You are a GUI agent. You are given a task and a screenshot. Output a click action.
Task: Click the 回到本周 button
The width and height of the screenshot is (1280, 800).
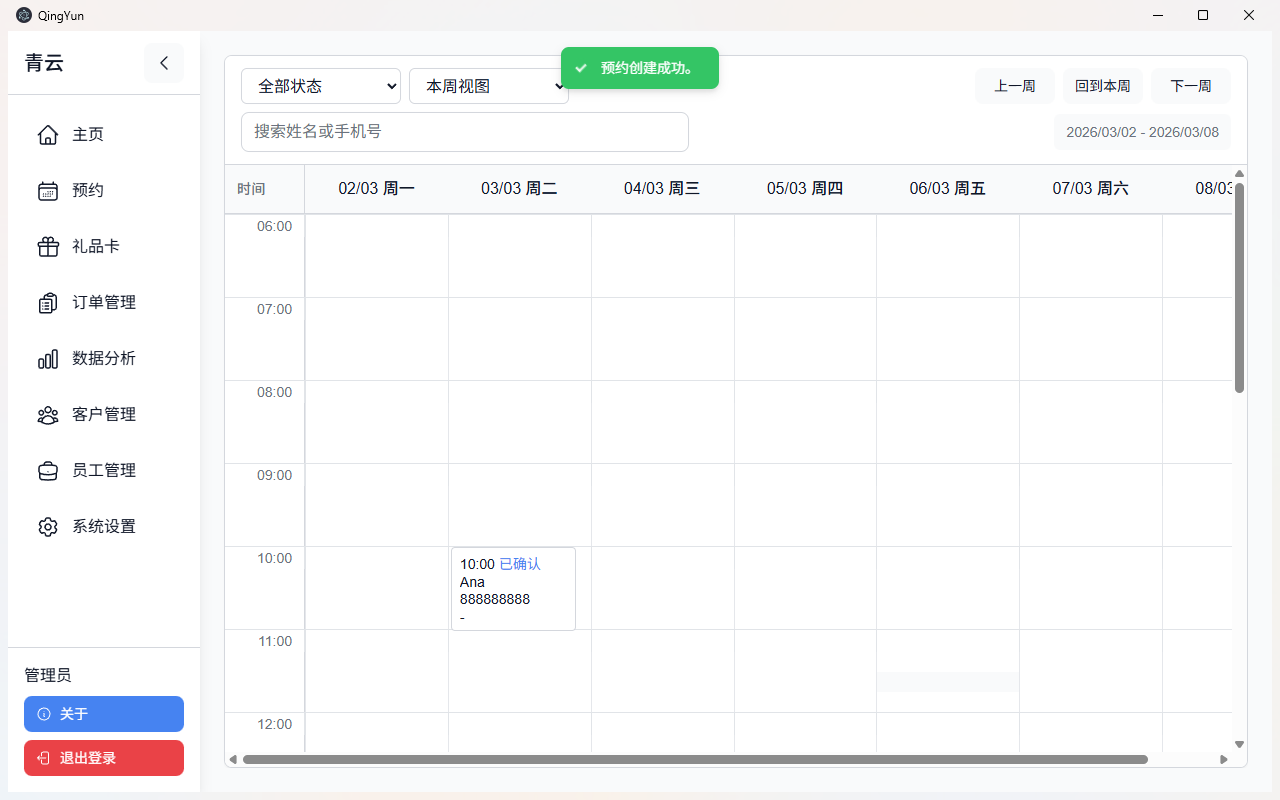1103,86
